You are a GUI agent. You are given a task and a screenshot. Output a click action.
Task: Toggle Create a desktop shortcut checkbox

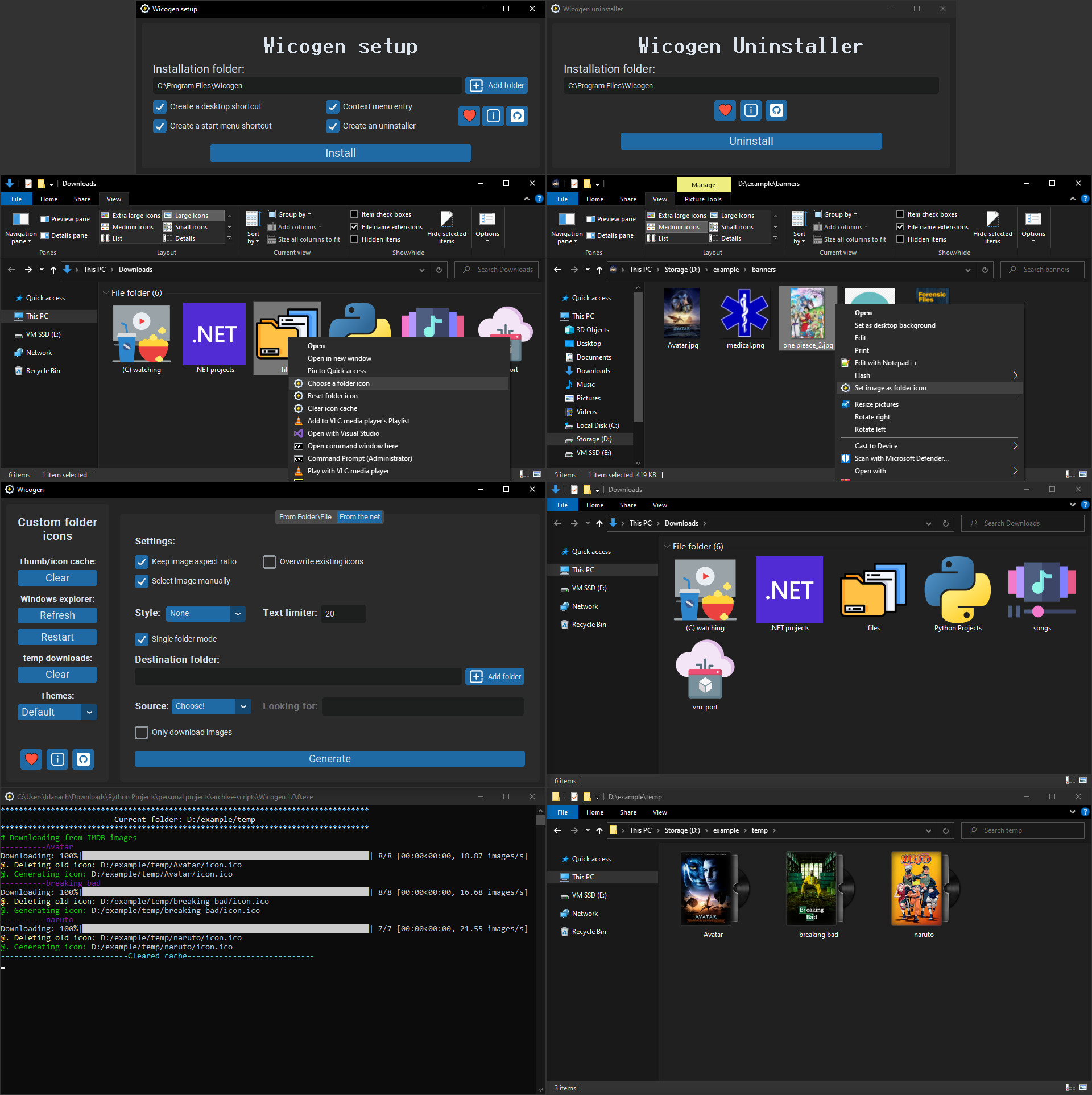pos(160,106)
